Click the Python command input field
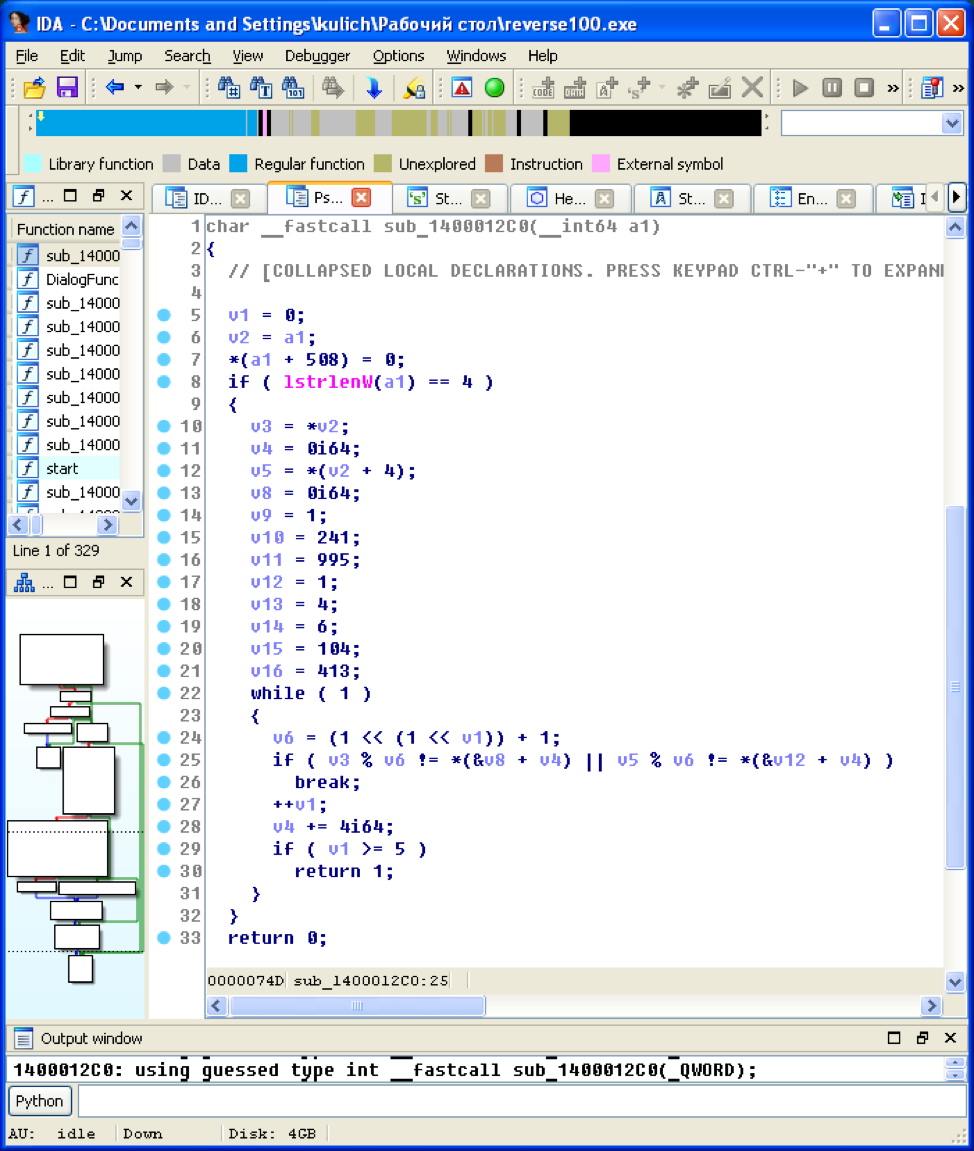The width and height of the screenshot is (974, 1151). click(x=522, y=1101)
